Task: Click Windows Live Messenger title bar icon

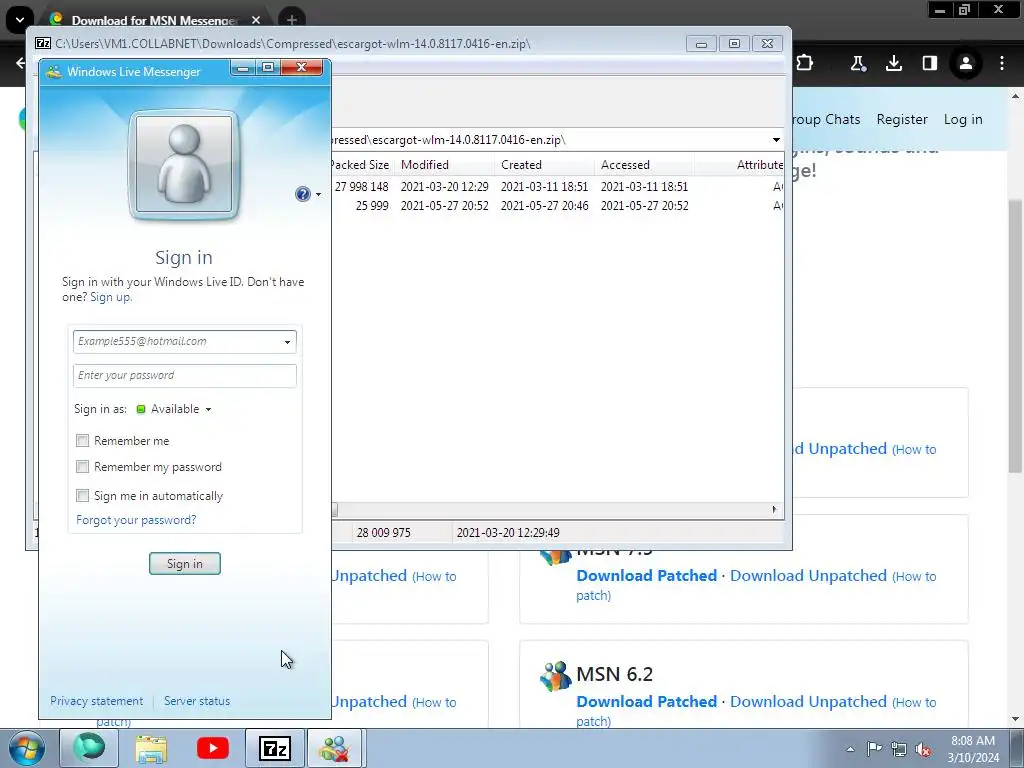Action: [x=54, y=72]
